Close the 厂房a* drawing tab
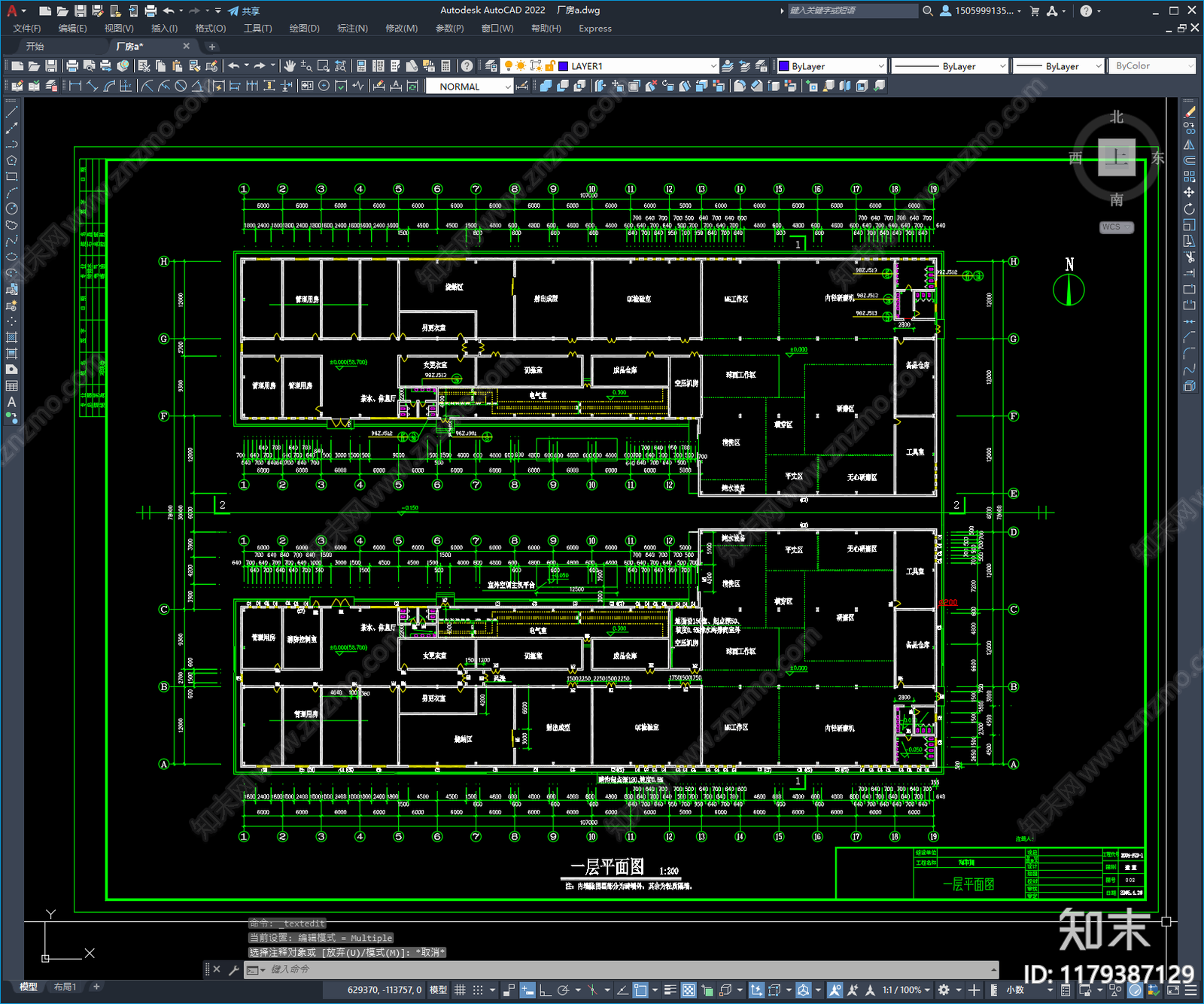The width and height of the screenshot is (1204, 1004). point(187,46)
